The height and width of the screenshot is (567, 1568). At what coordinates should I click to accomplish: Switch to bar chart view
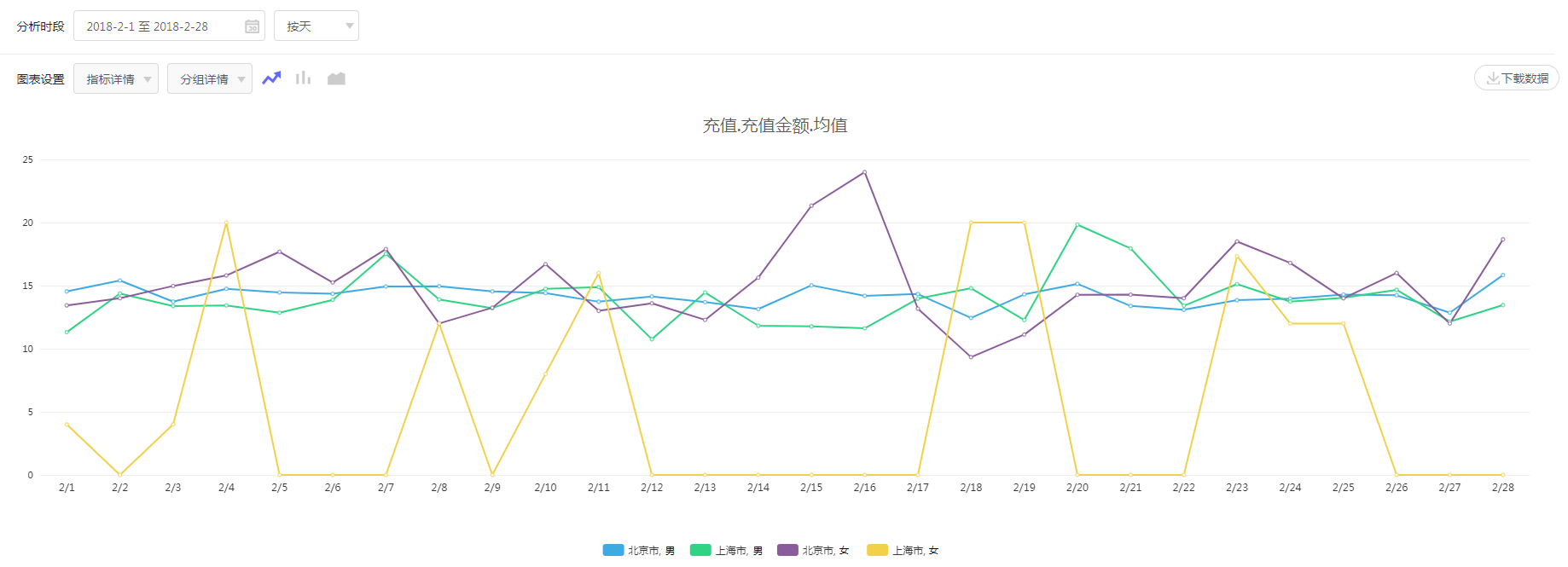(303, 78)
